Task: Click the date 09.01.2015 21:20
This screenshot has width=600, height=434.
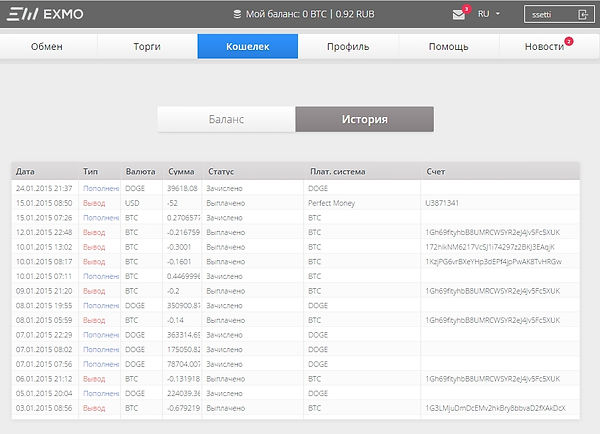Action: [44, 291]
